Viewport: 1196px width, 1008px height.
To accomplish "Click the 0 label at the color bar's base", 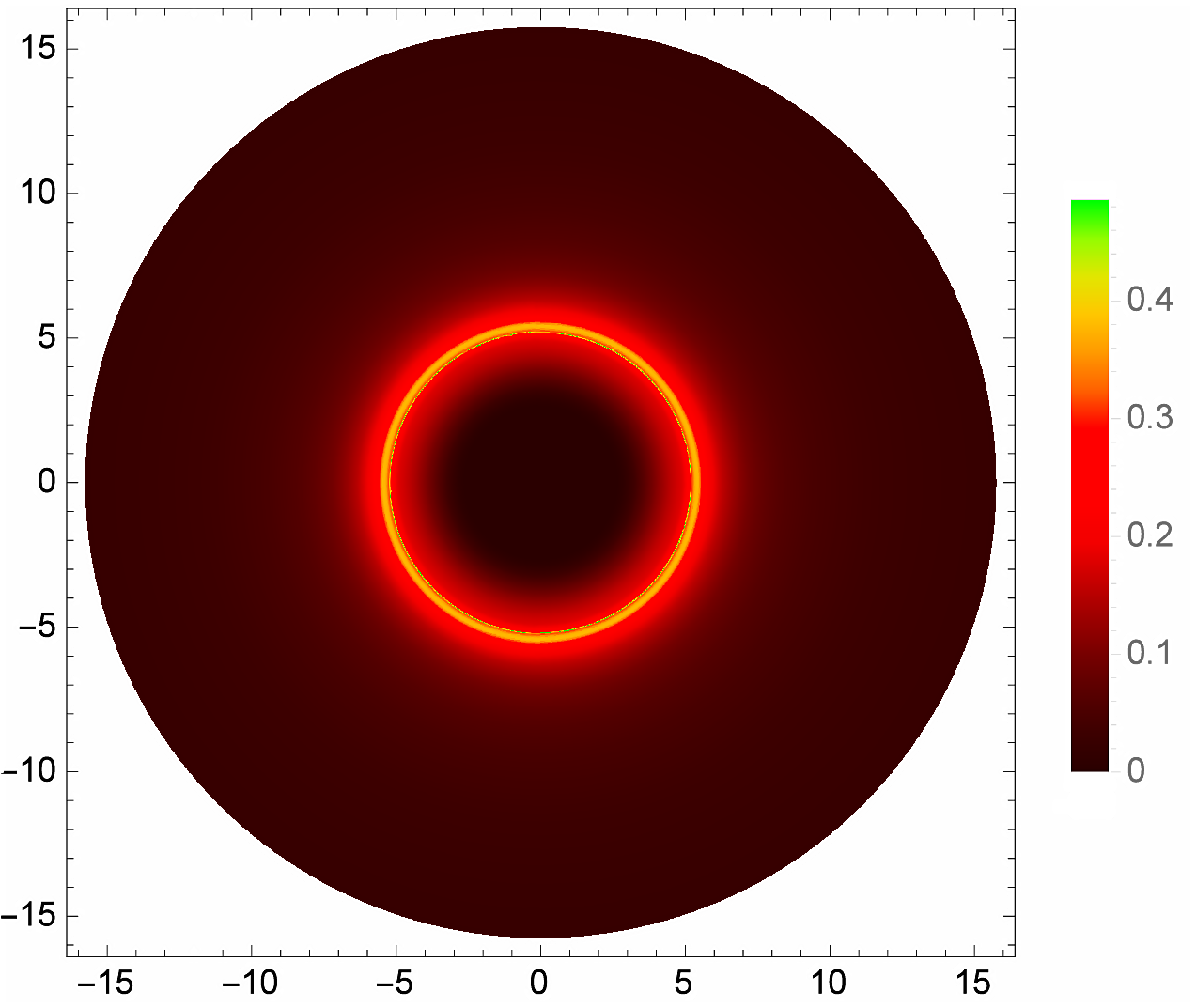I will (1136, 770).
